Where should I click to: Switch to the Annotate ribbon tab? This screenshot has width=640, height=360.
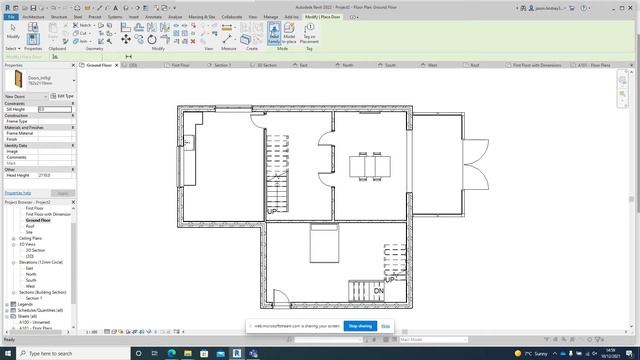tap(153, 17)
